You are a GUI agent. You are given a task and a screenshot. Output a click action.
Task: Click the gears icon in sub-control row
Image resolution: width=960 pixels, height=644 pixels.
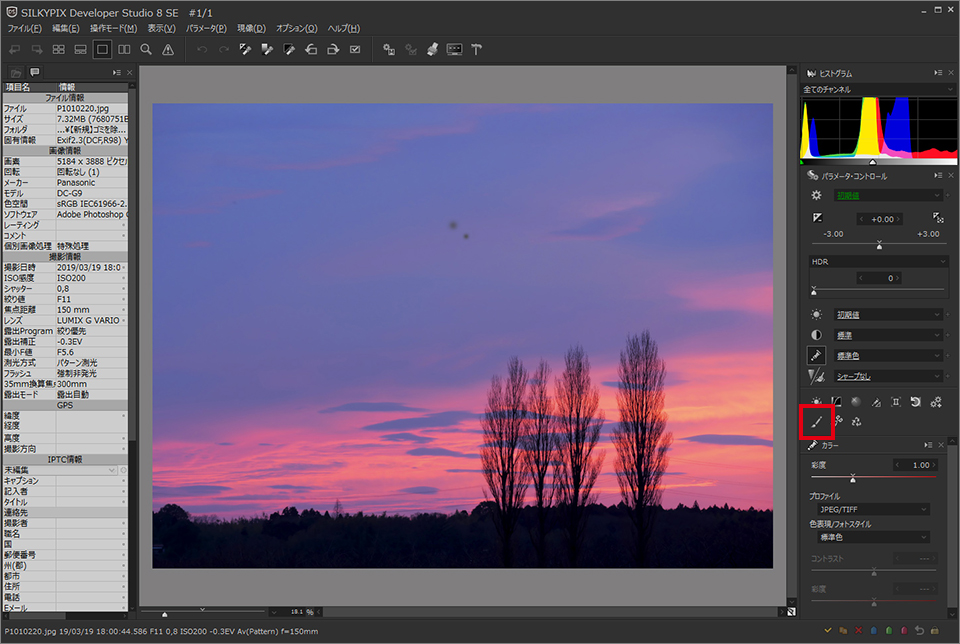click(x=936, y=402)
